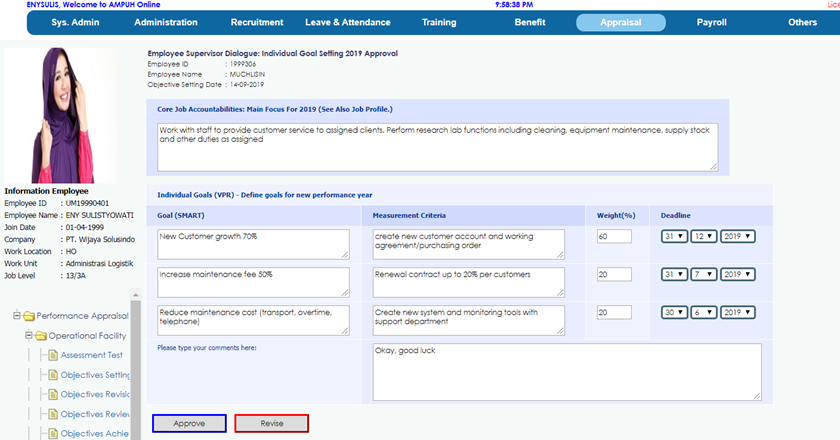The height and width of the screenshot is (440, 840).
Task: Click the Approve button
Action: point(189,424)
